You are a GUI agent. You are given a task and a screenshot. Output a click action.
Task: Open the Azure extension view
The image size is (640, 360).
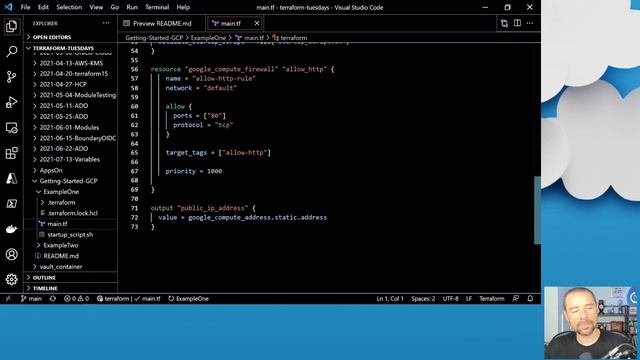[x=11, y=178]
